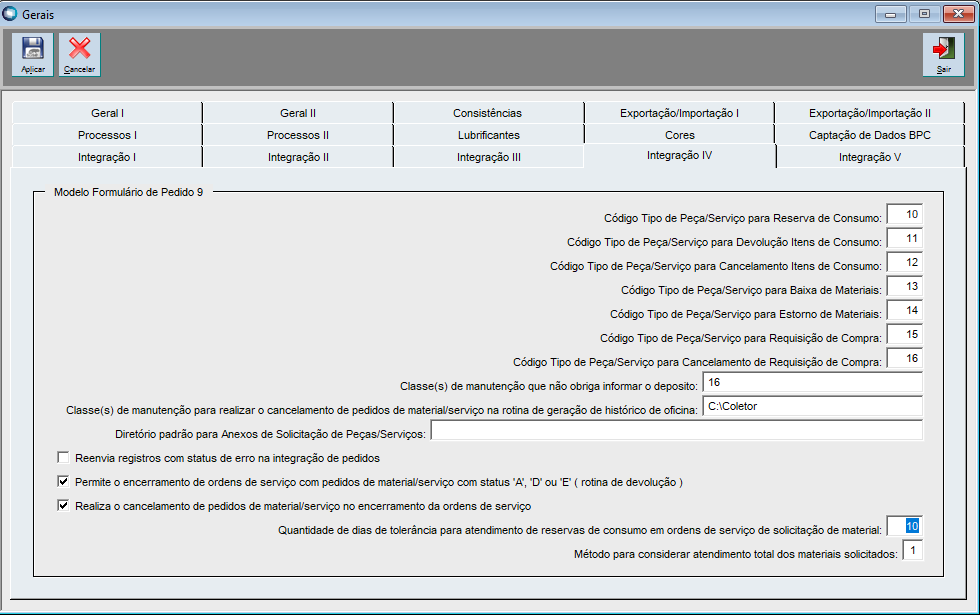Open the Geral II tab
This screenshot has height=615, width=980.
(298, 113)
